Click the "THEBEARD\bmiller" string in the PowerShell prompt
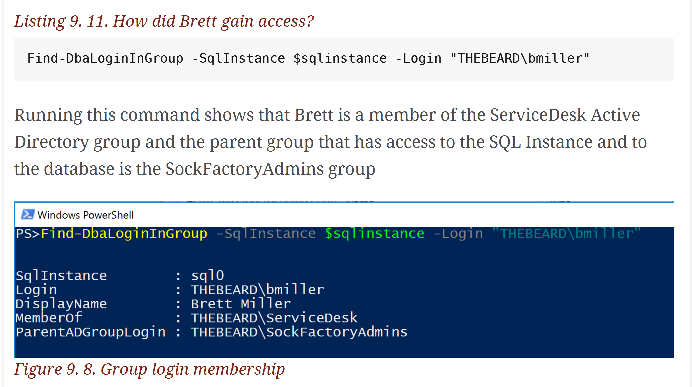 pos(566,233)
